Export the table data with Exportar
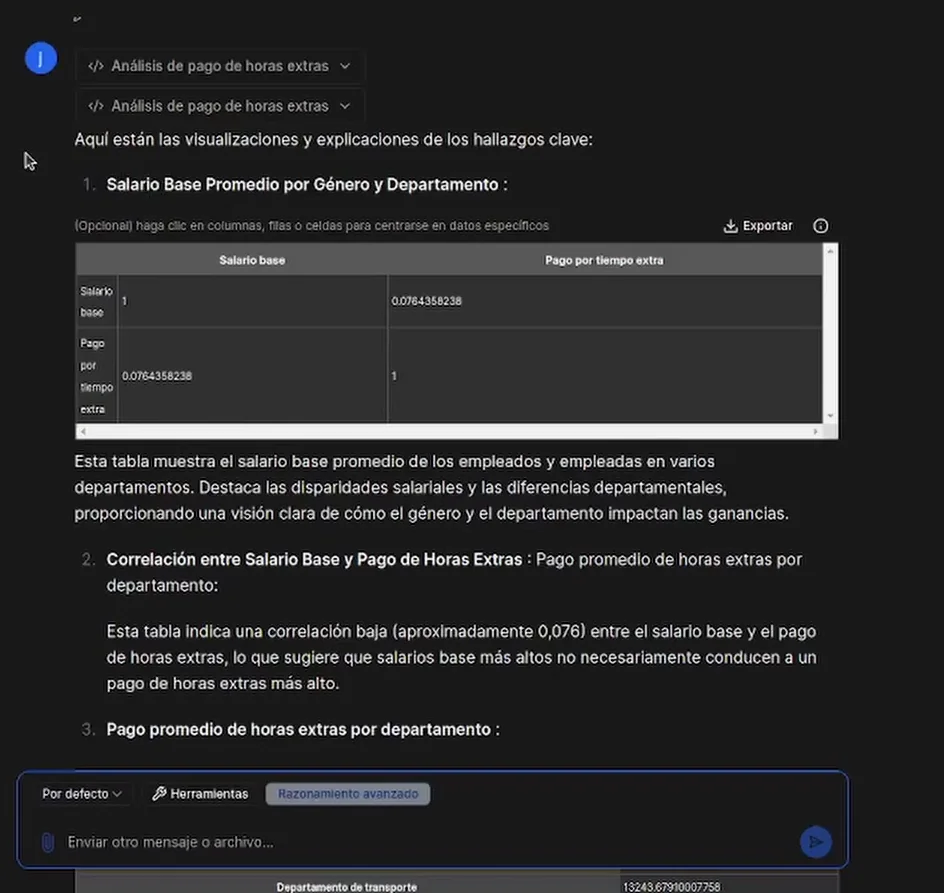The height and width of the screenshot is (893, 944). point(758,226)
